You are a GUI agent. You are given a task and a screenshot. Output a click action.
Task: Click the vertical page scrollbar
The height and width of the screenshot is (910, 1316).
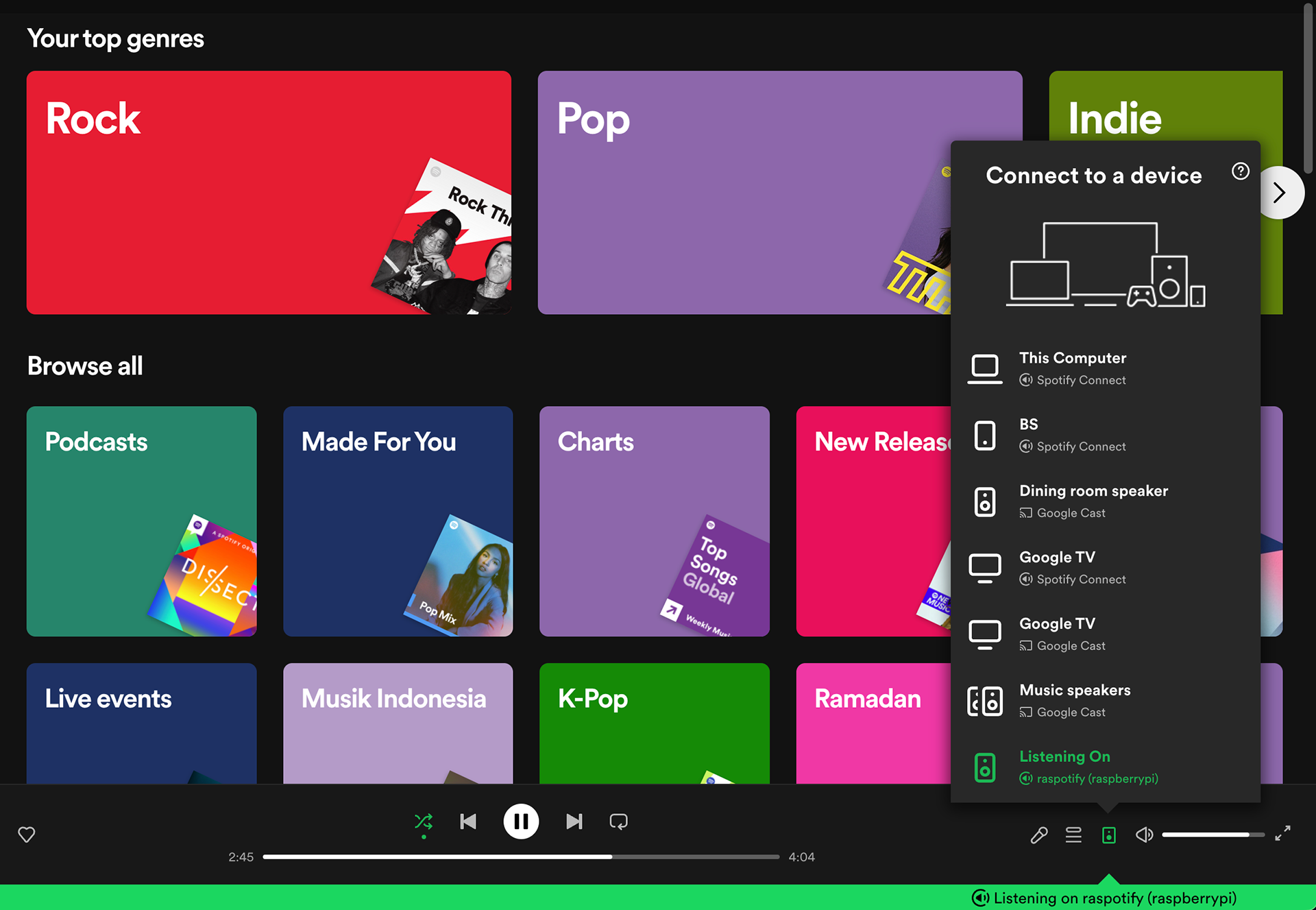[x=1308, y=89]
